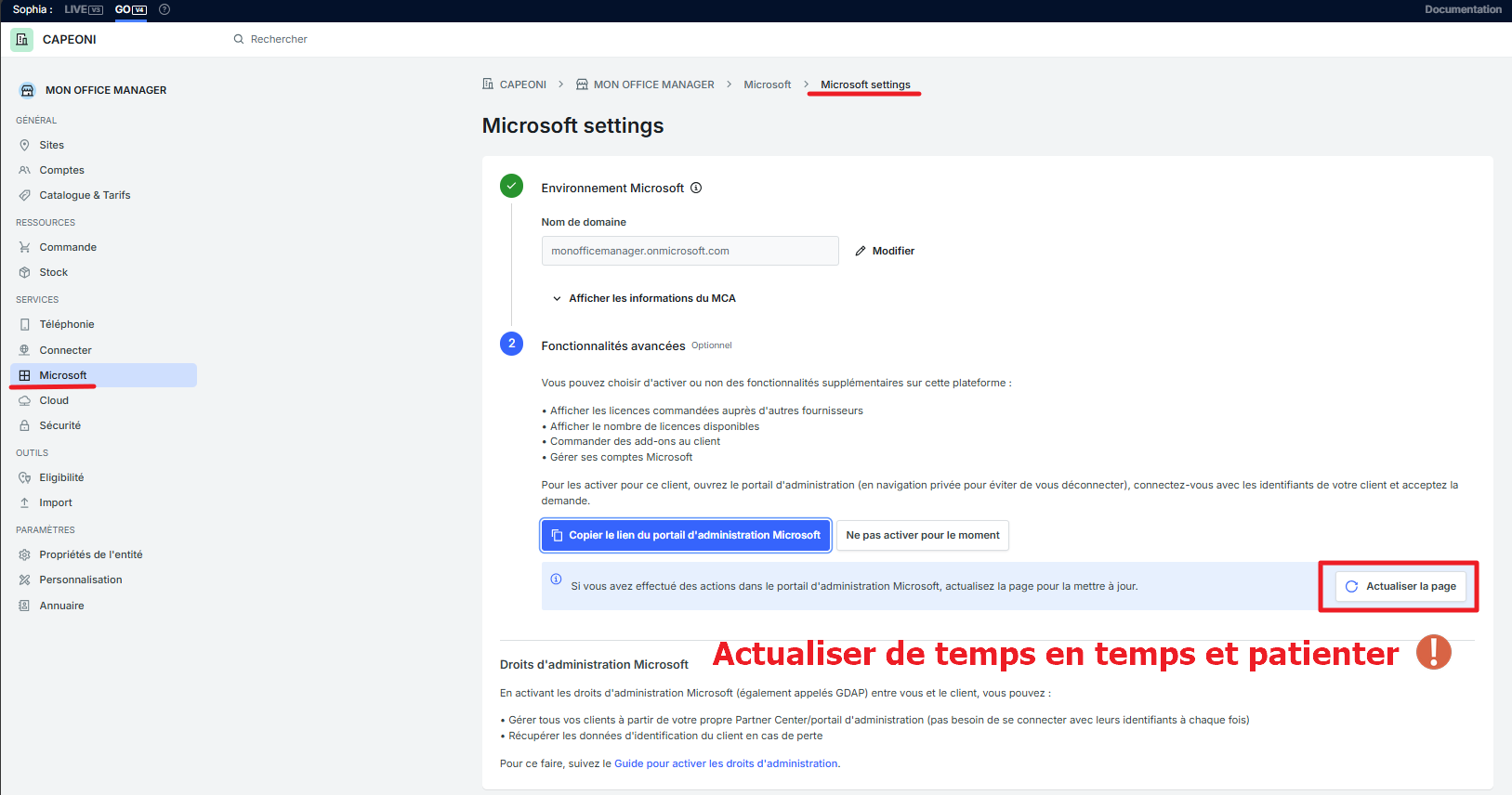Click the search magnifier icon

point(239,39)
